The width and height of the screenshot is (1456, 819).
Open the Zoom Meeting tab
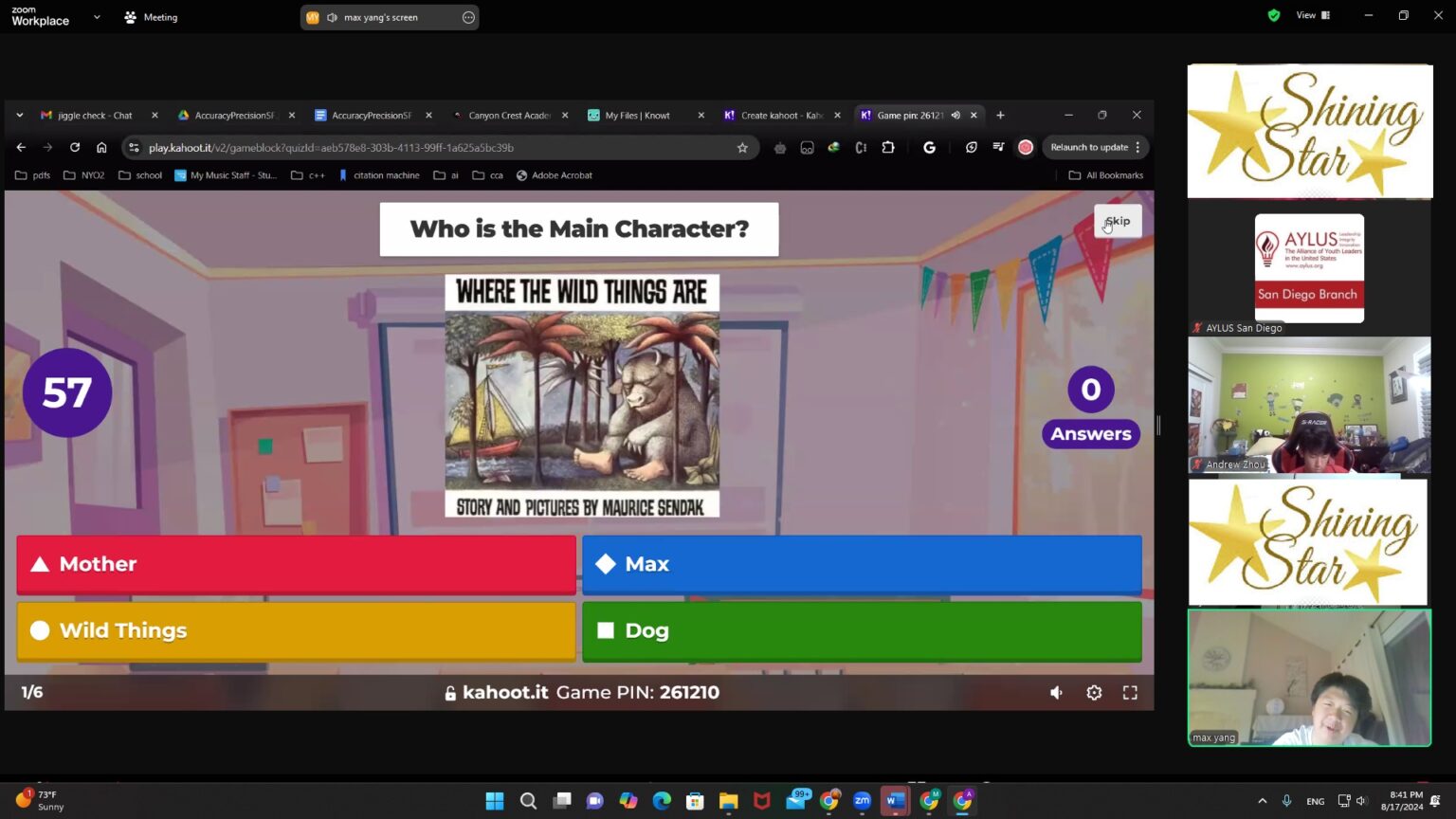151,17
